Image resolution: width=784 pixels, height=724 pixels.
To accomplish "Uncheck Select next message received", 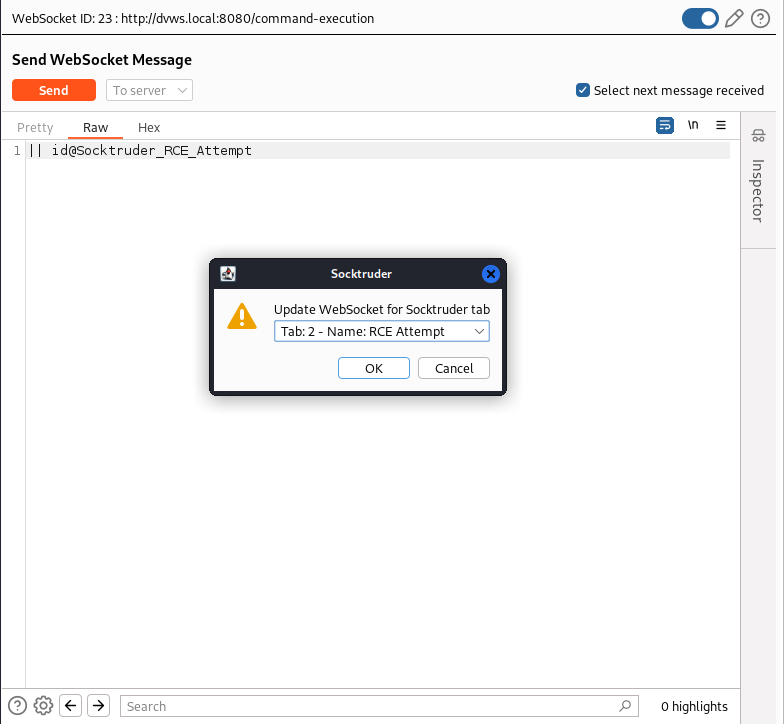I will coord(582,90).
